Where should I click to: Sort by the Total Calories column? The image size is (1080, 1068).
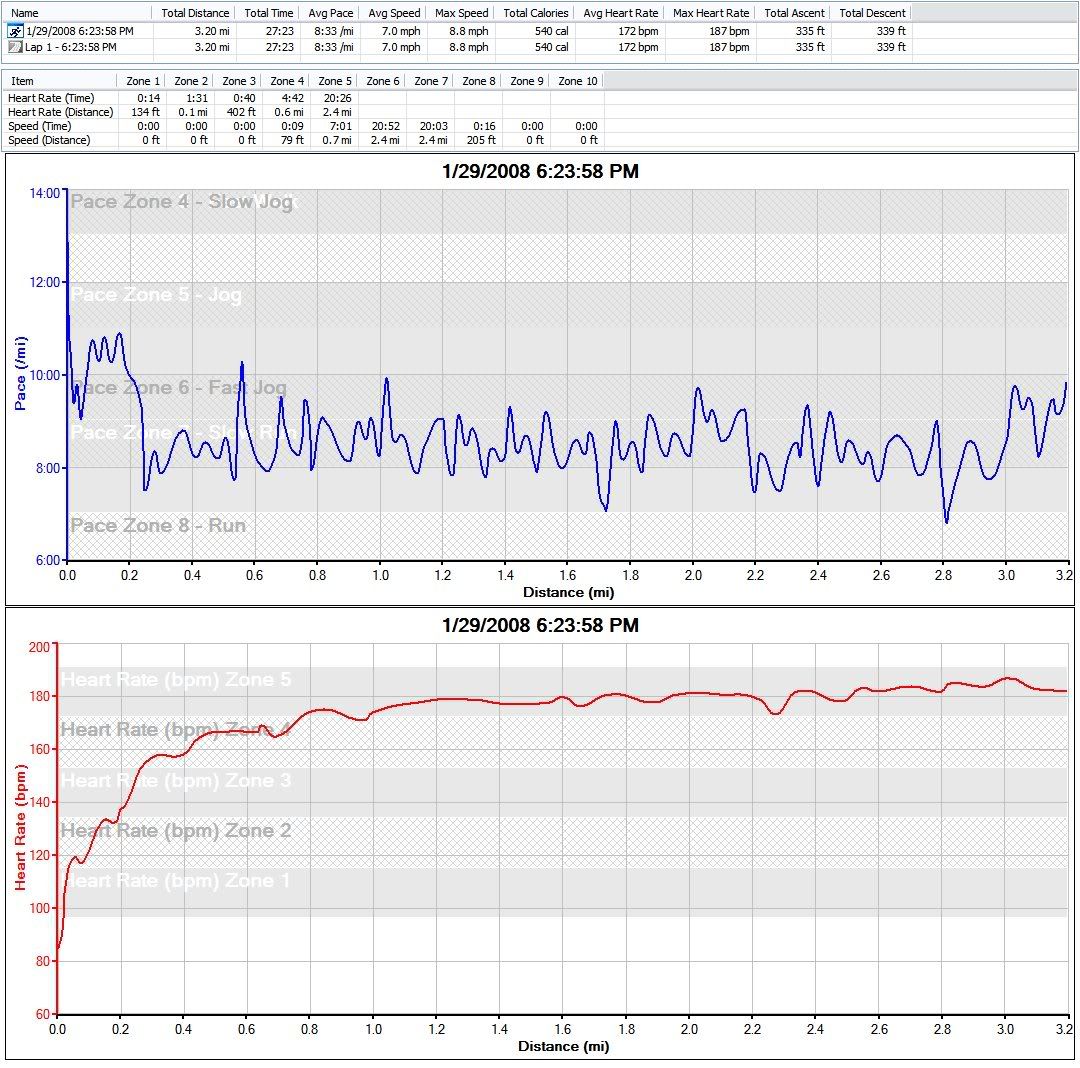coord(535,13)
